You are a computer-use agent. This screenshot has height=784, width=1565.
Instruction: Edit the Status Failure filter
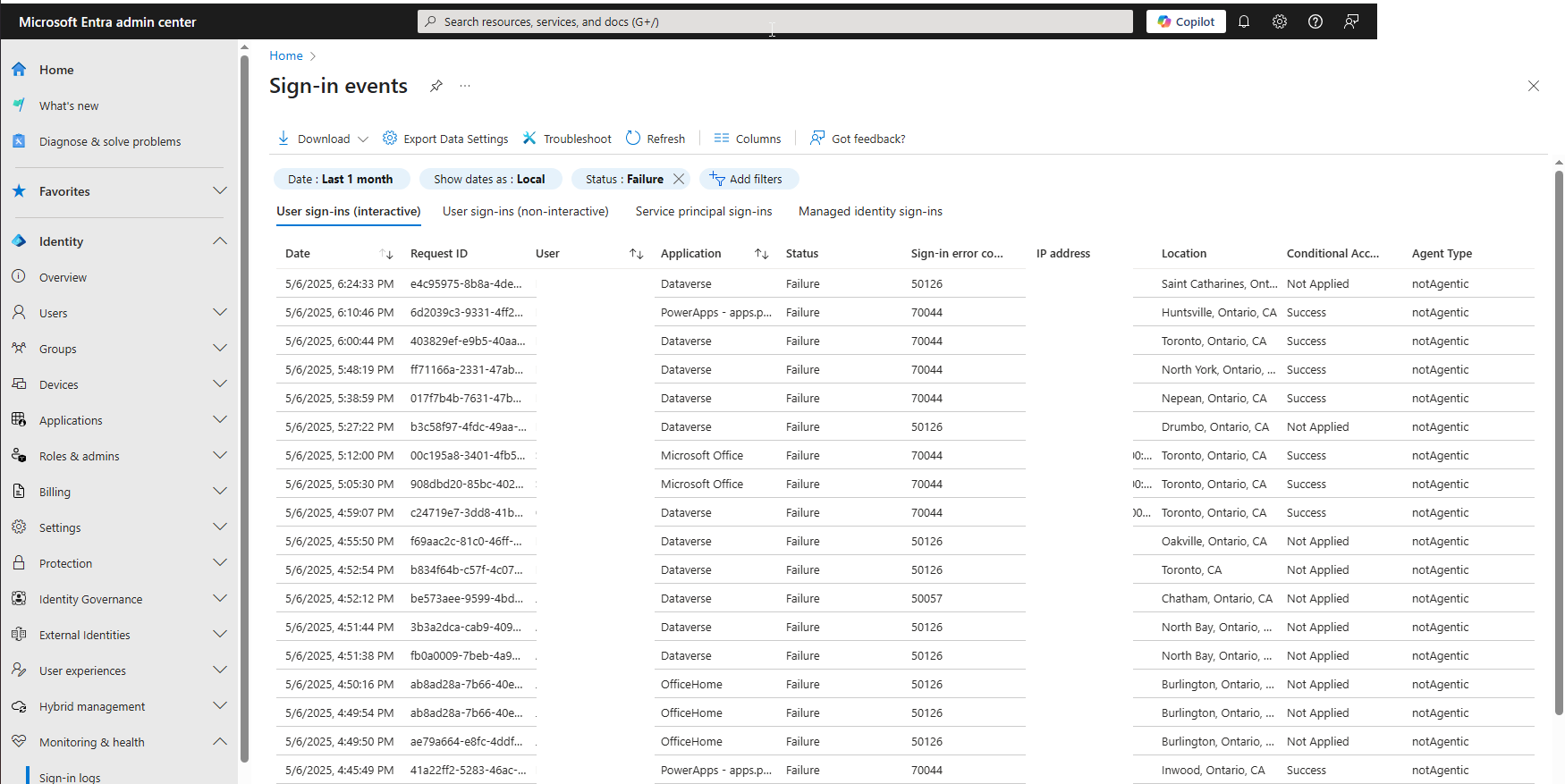tap(624, 179)
